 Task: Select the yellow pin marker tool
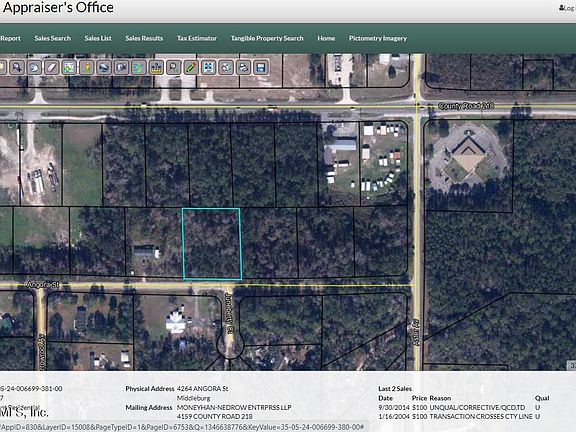(87, 68)
